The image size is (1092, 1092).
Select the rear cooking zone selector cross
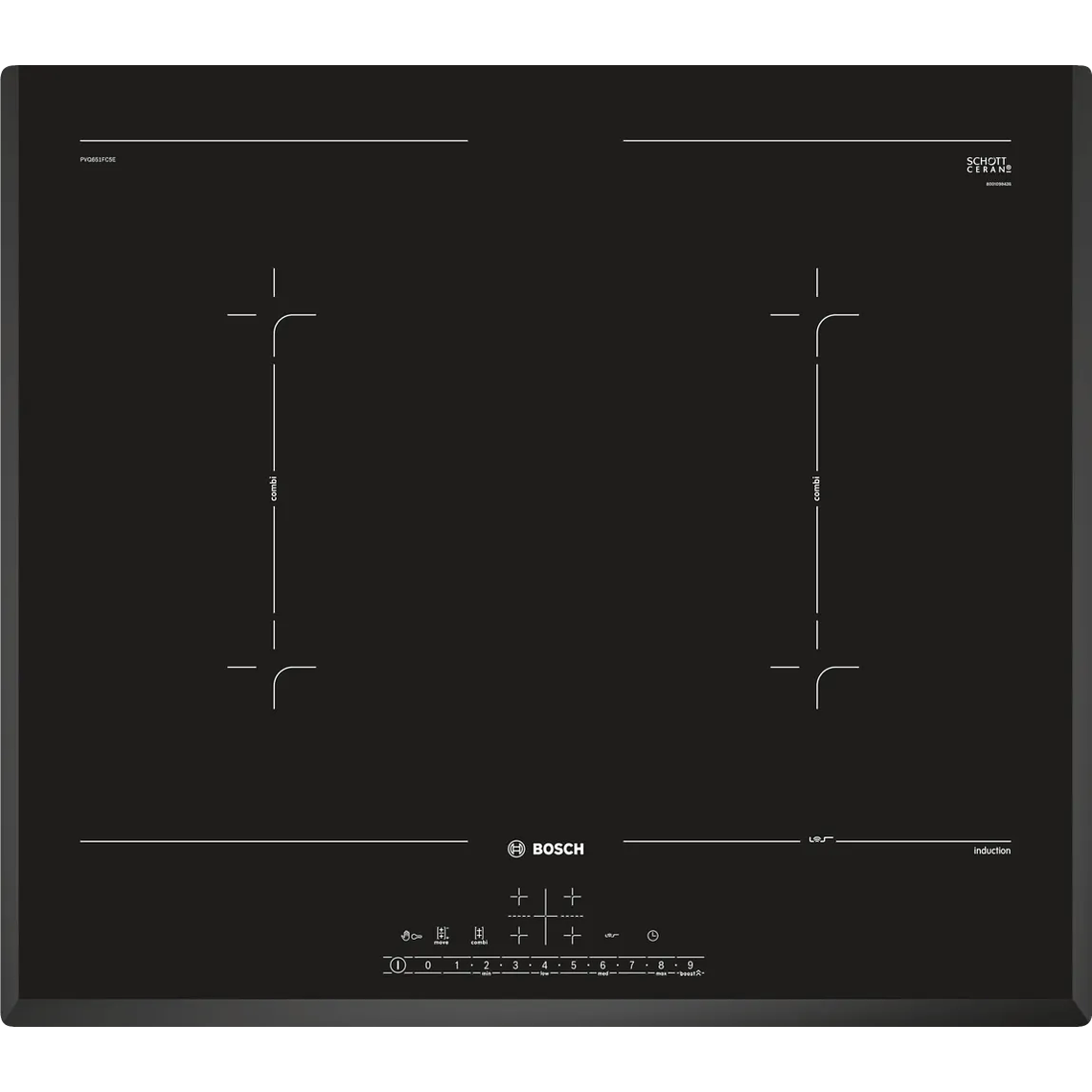tap(517, 898)
